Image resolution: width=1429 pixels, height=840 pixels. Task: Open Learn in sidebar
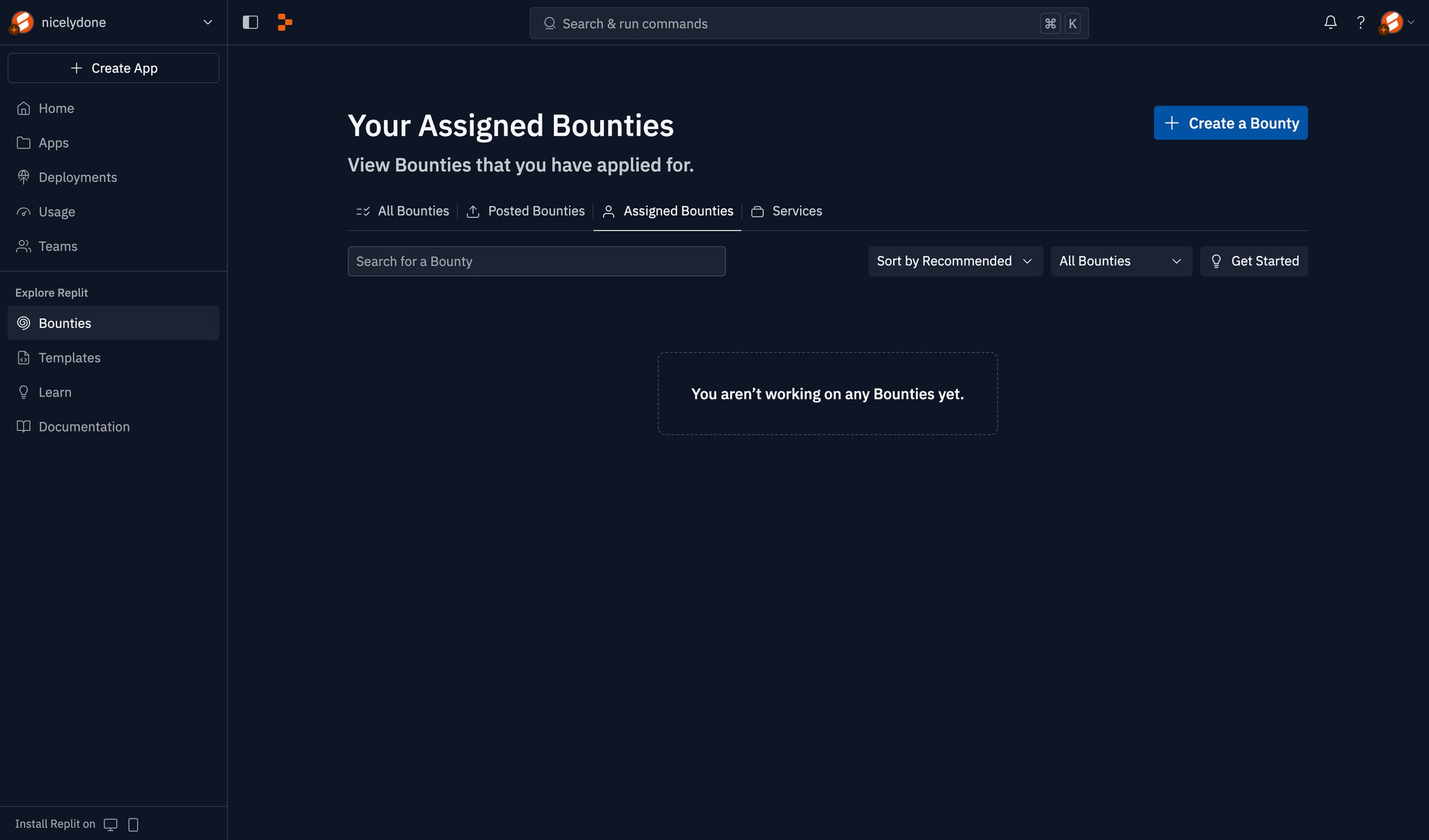click(x=113, y=392)
